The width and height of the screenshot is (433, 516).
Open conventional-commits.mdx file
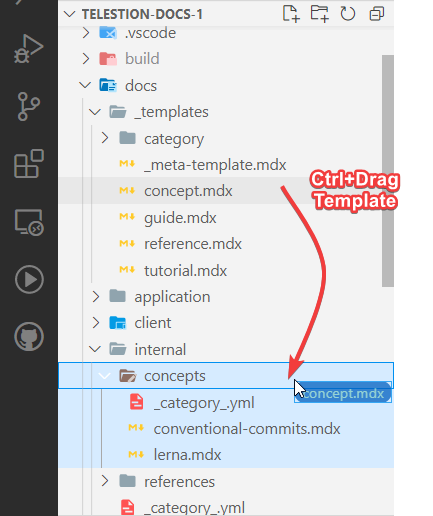[247, 429]
